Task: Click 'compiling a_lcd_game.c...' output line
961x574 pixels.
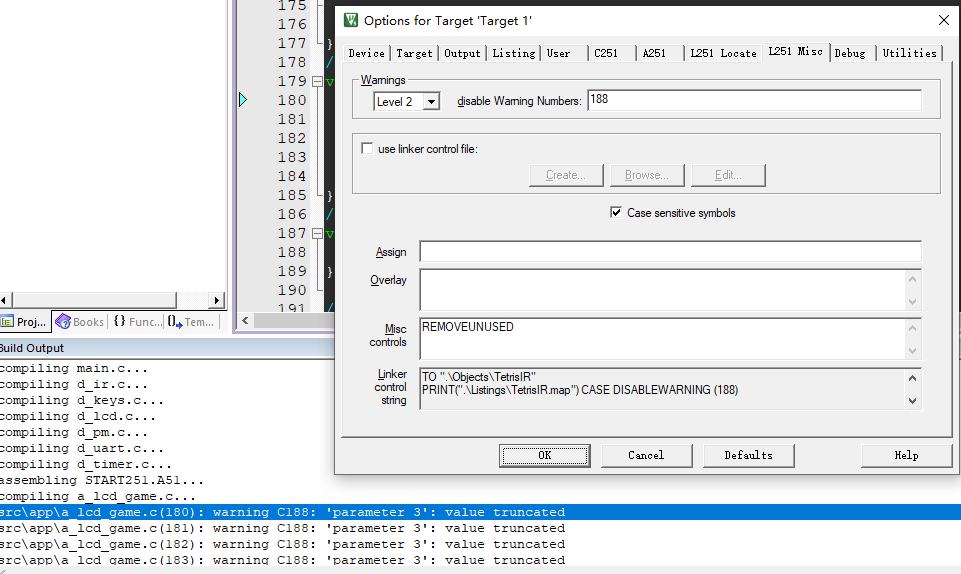Action: (98, 496)
